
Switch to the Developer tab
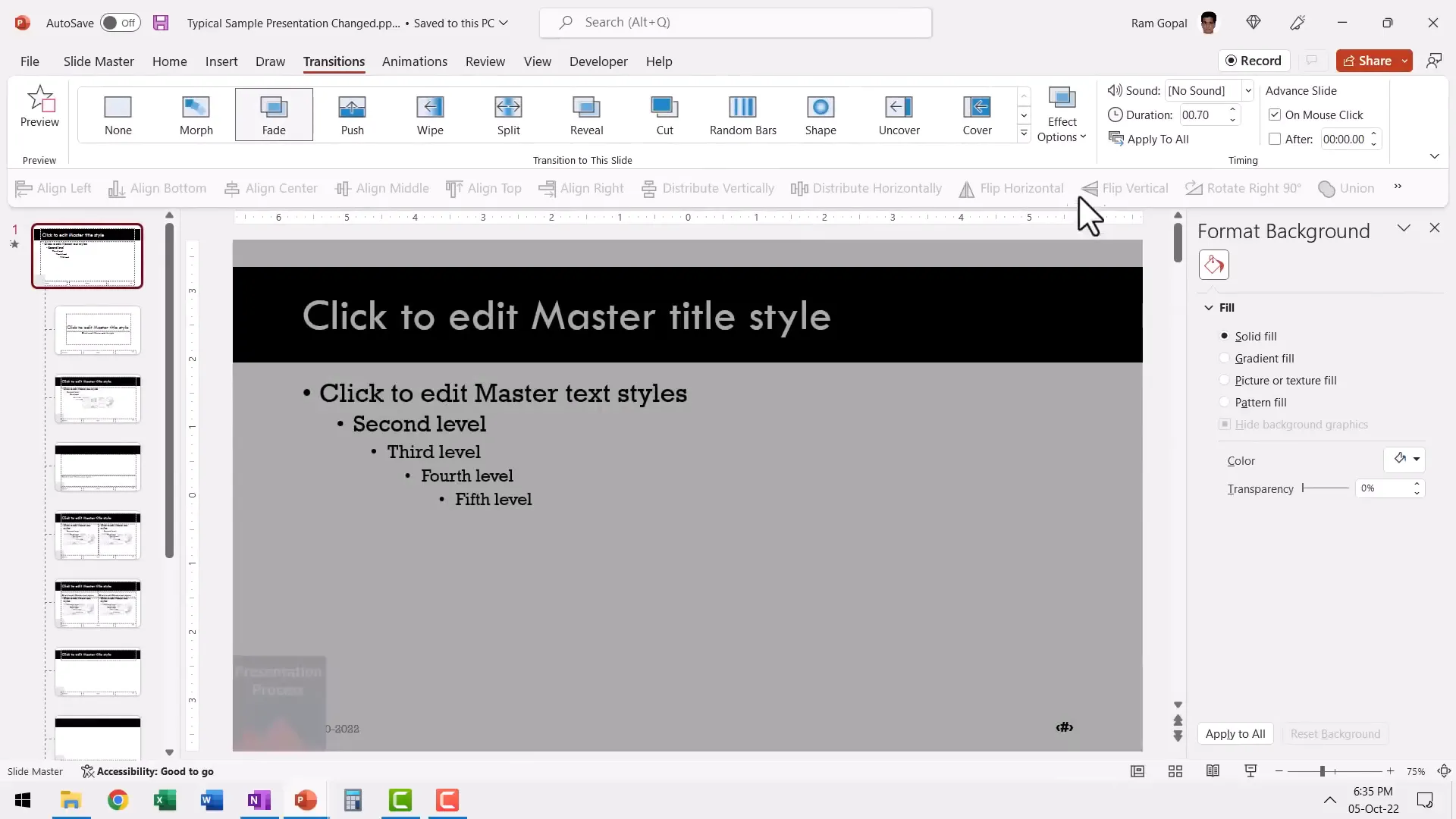598,61
